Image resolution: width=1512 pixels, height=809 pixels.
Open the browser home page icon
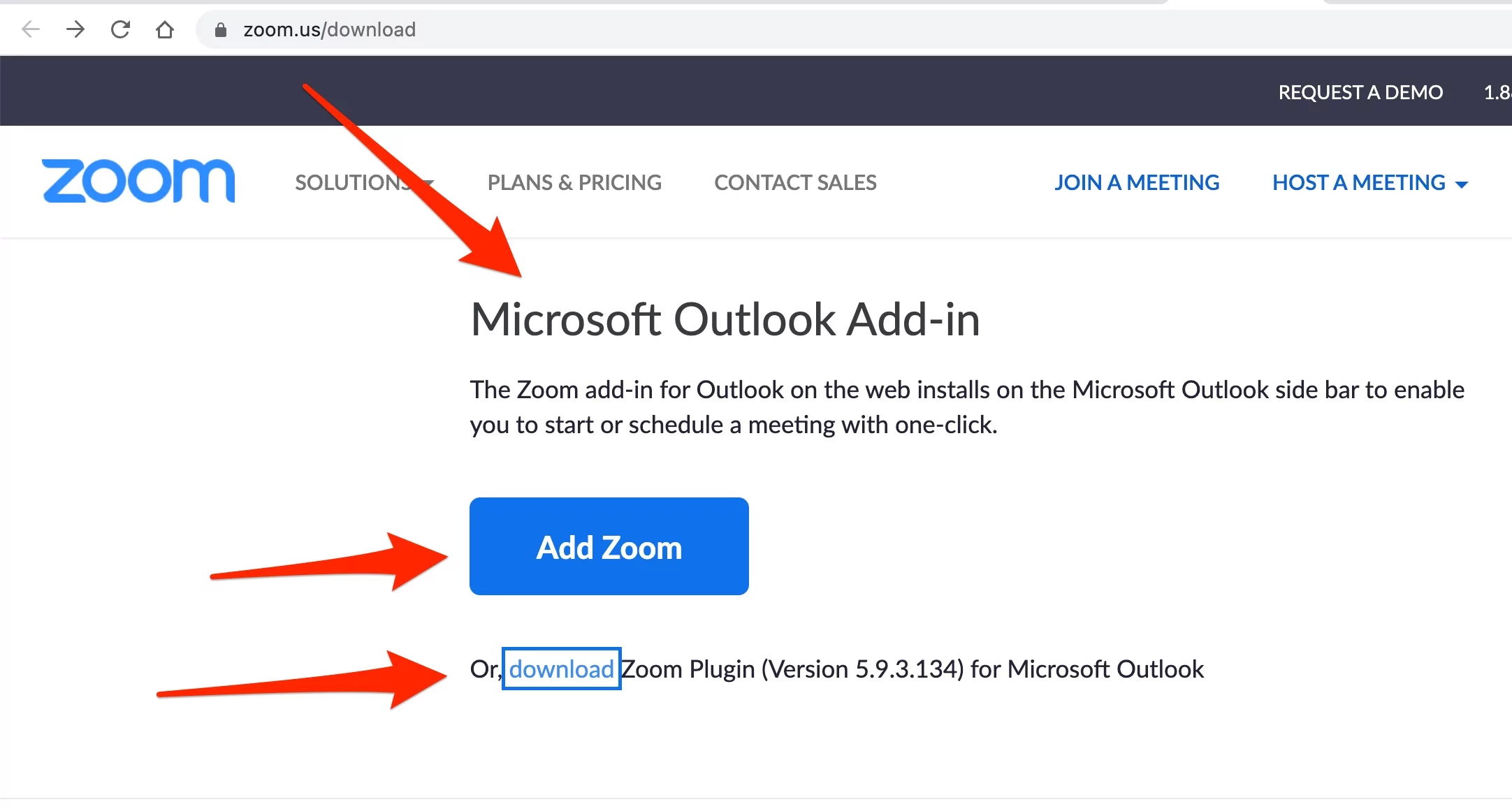click(x=165, y=29)
